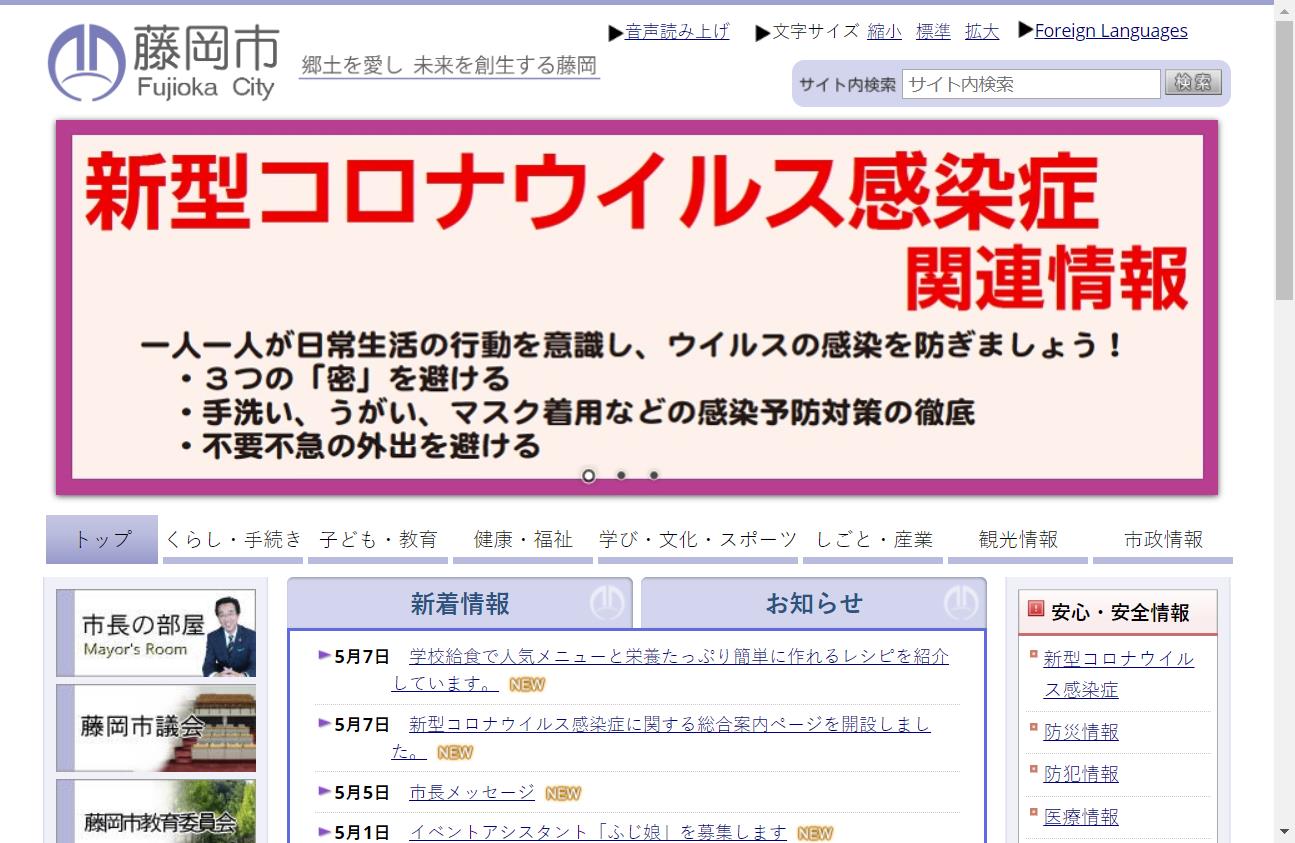Shrink text size with 縮小

[x=884, y=32]
